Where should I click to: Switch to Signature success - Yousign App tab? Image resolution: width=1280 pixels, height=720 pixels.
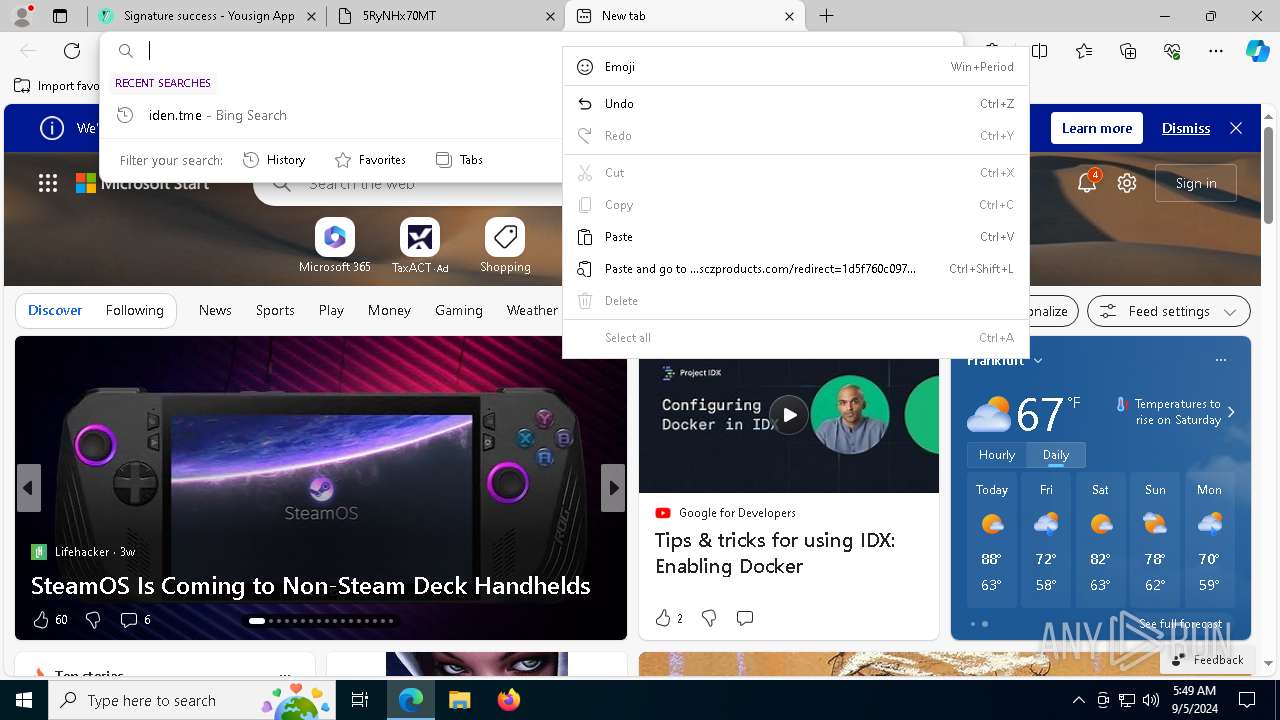point(206,16)
